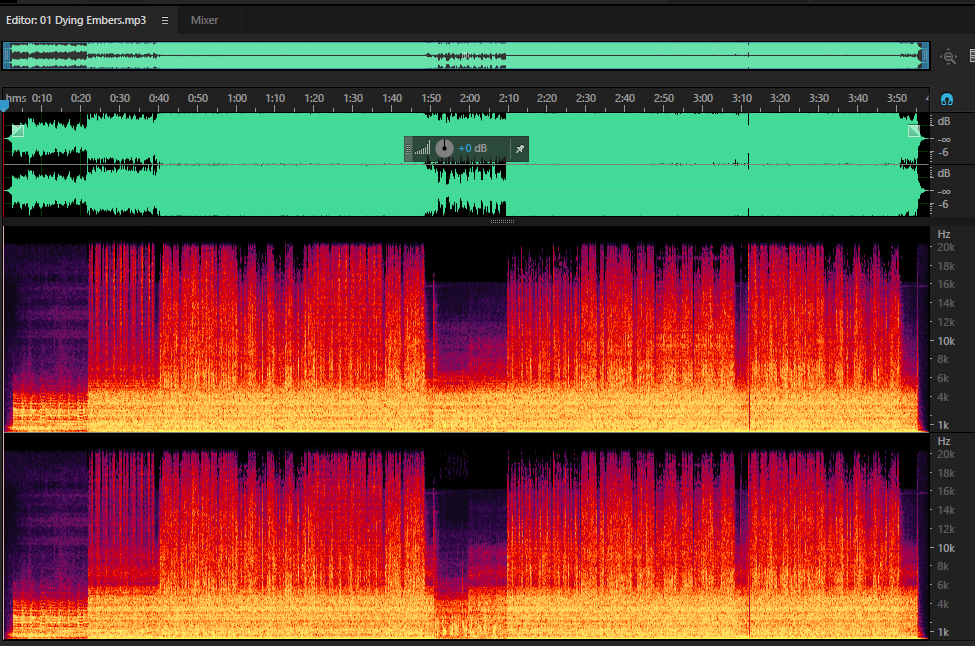Click the 1:50 mark on the time ruler
This screenshot has height=646, width=975.
coord(431,98)
